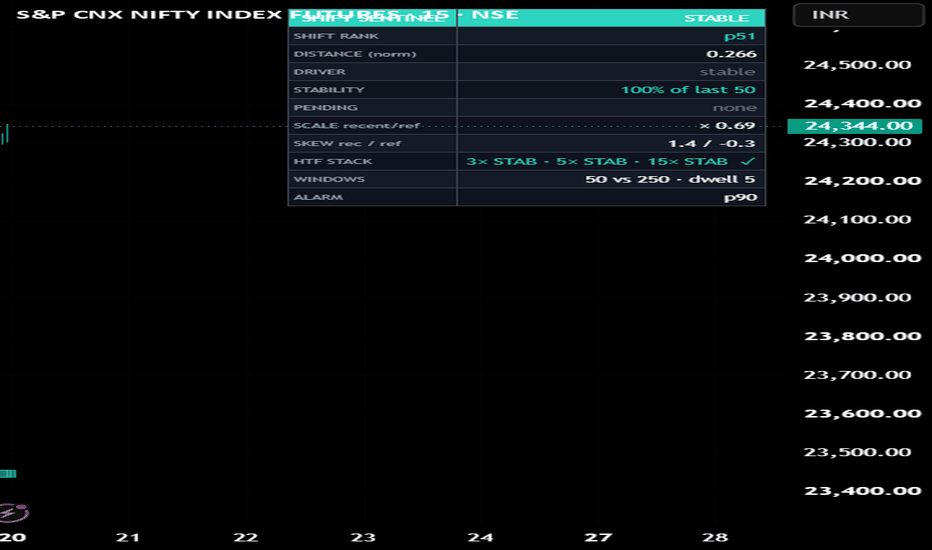The image size is (932, 550).
Task: Click the '1.4 / -0.3' skew value
Action: pos(711,143)
